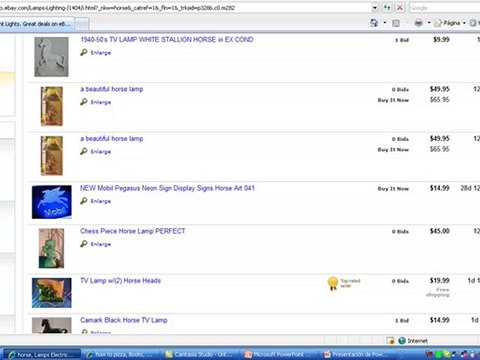Click magnifier icon under first beautiful horse lamp
Screen dimensions: 480x360
(x=84, y=102)
